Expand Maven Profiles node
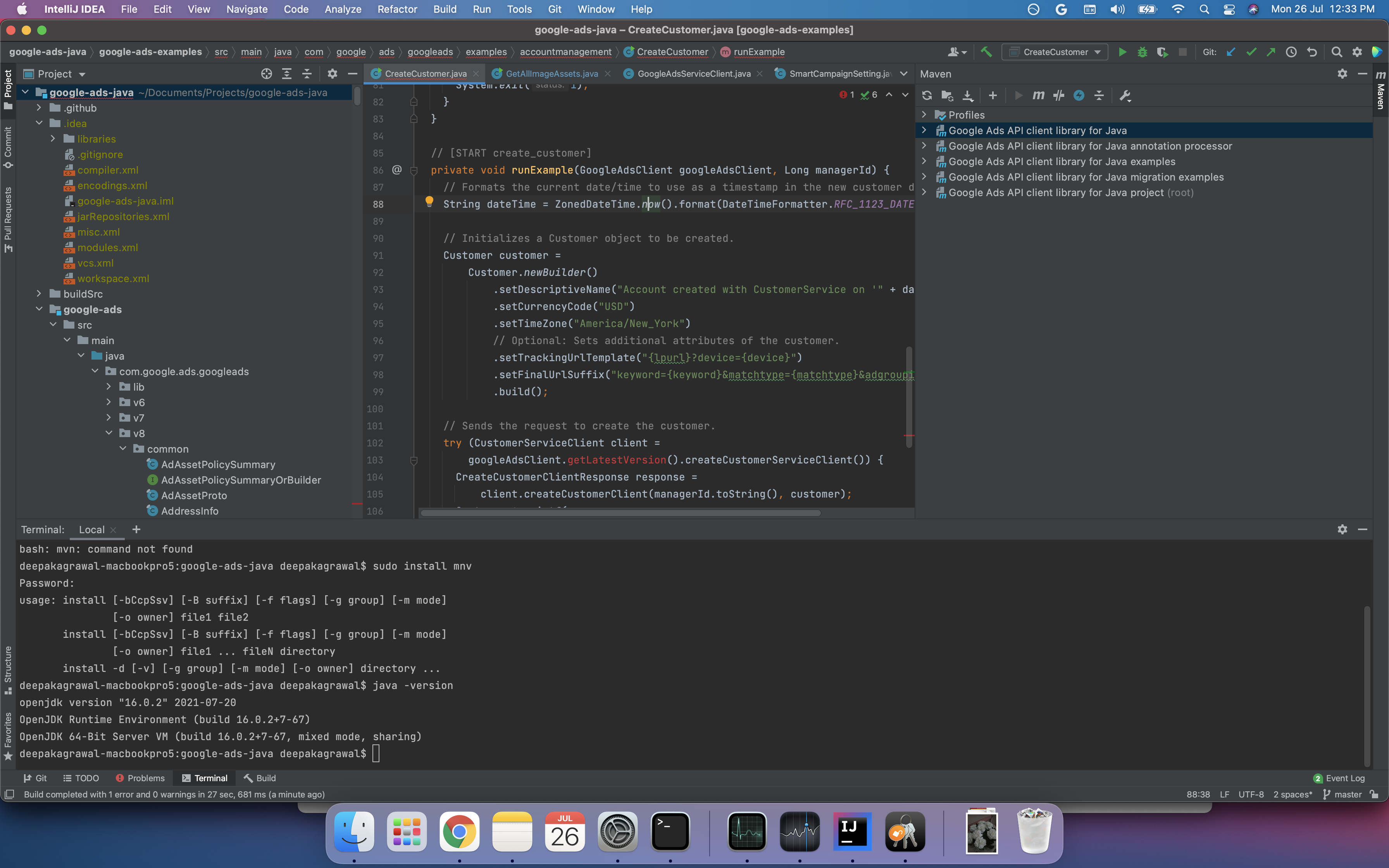This screenshot has height=868, width=1389. click(x=924, y=115)
